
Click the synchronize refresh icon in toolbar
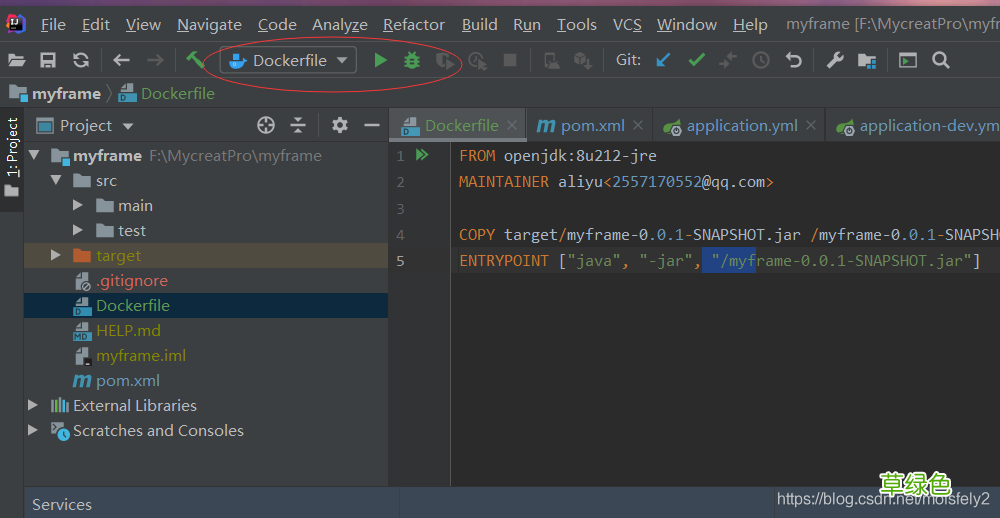pos(80,61)
